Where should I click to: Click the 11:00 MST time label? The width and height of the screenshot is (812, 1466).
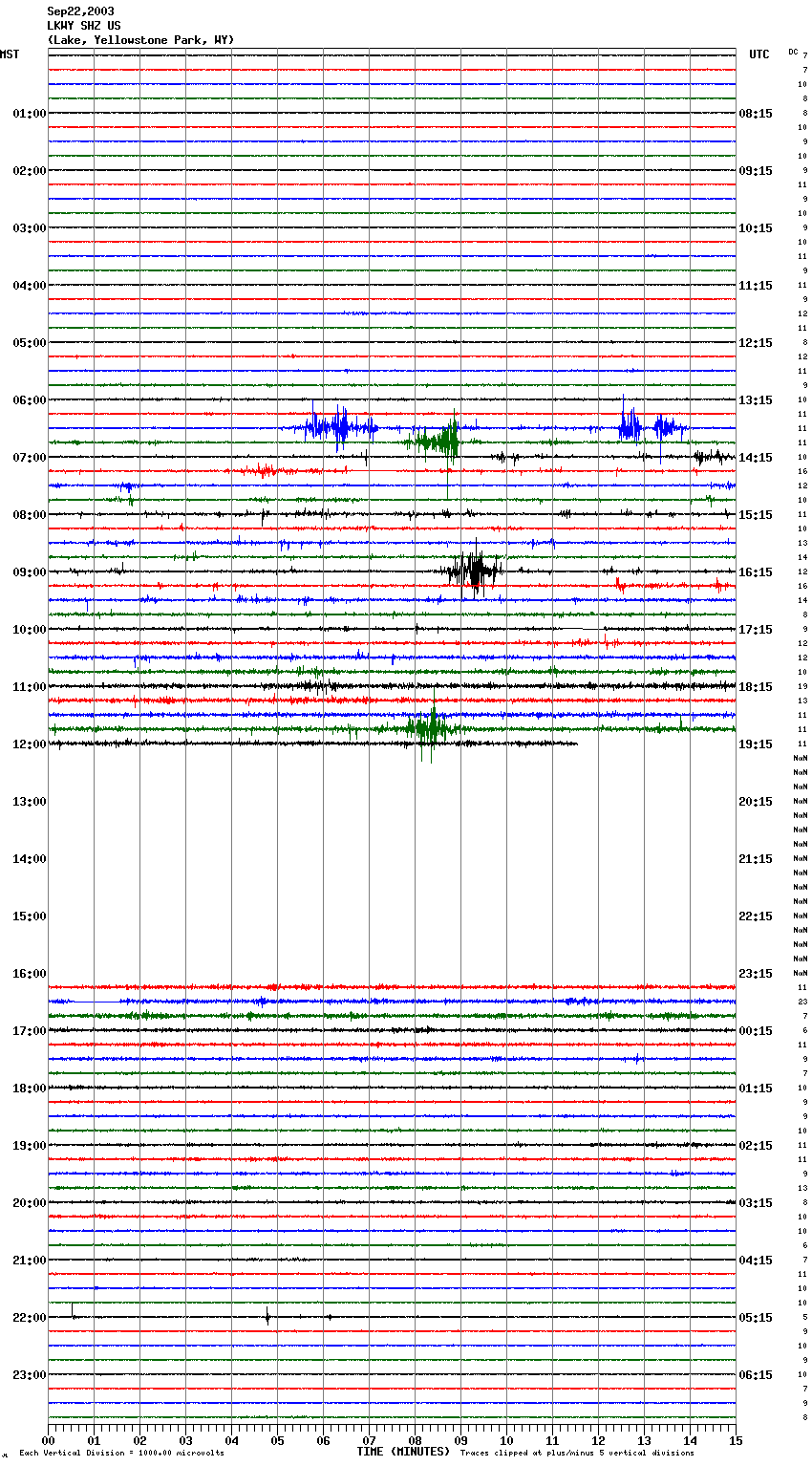coord(29,687)
